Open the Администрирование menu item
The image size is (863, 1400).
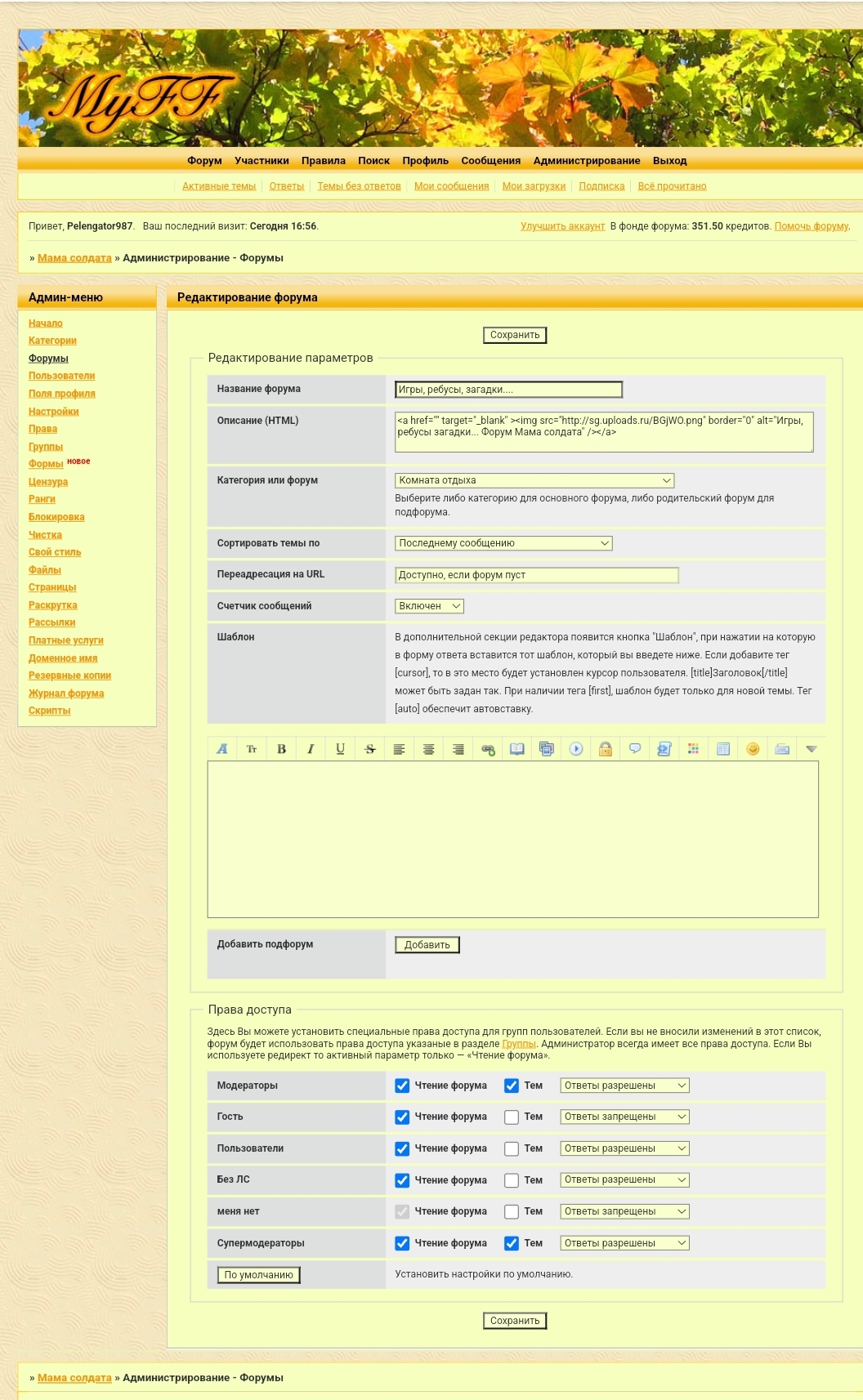(x=587, y=161)
